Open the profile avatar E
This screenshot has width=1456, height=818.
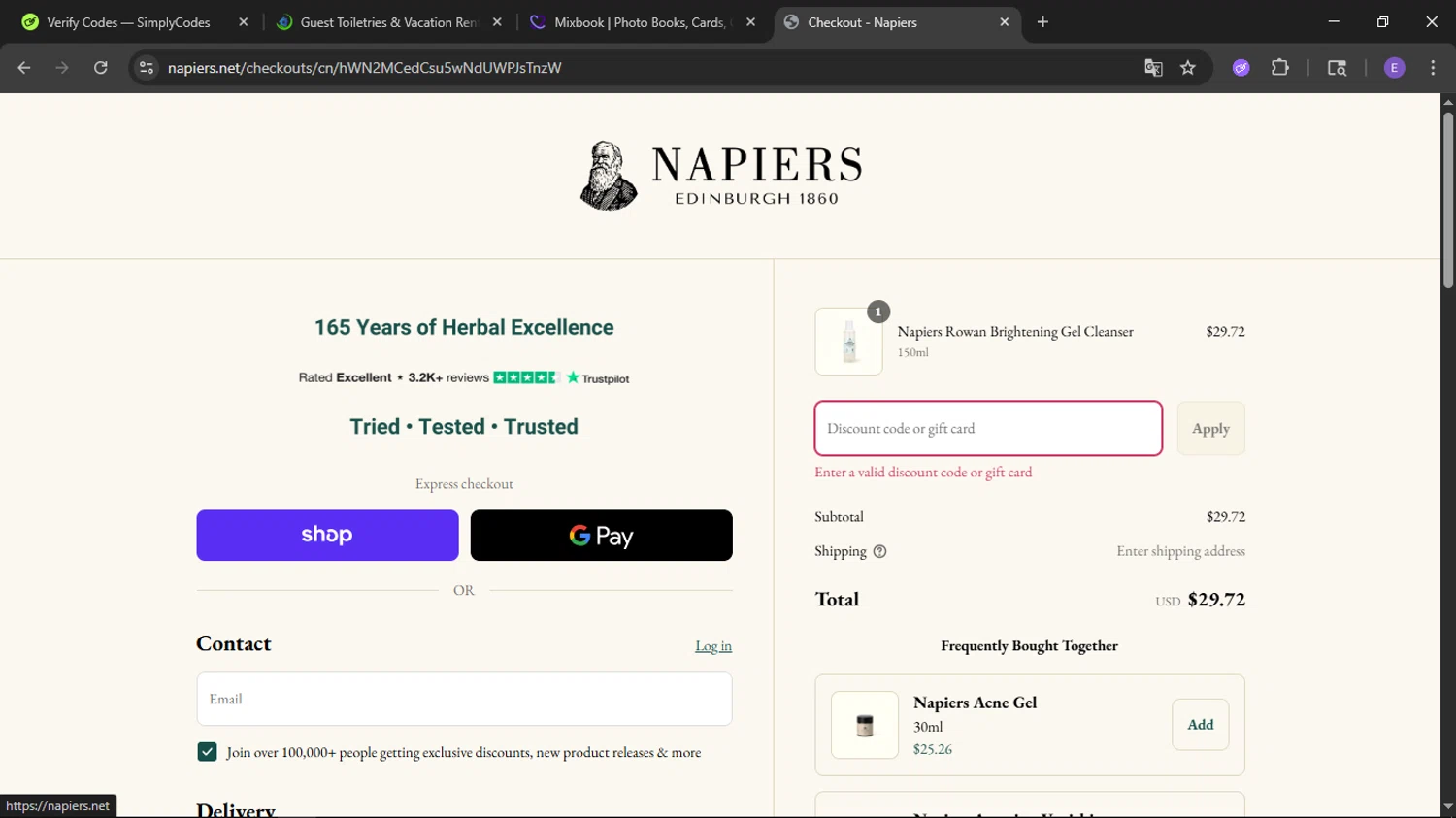tap(1394, 68)
